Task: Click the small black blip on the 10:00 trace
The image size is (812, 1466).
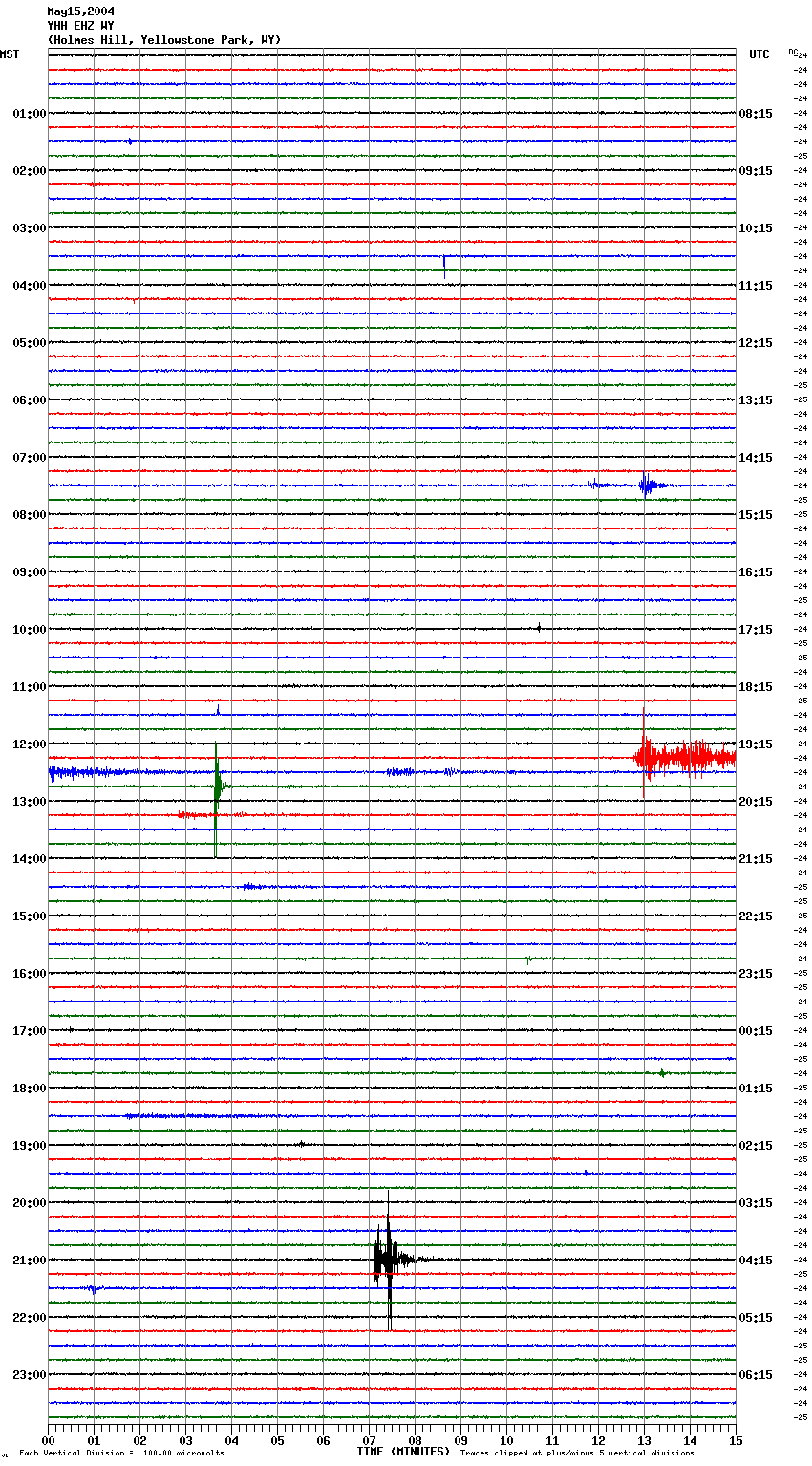Action: [x=539, y=628]
